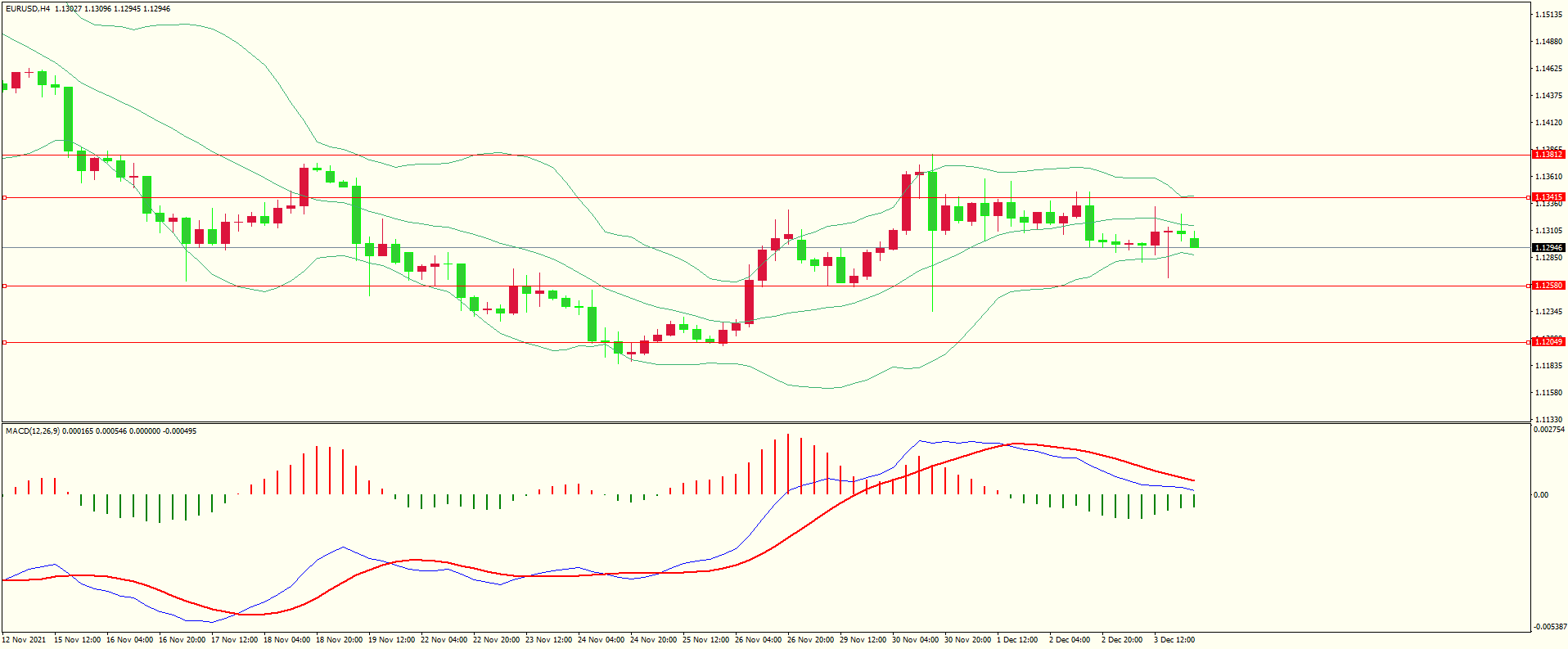1568x649 pixels.
Task: Click the 1.11580 price axis label
Action: click(x=1548, y=393)
